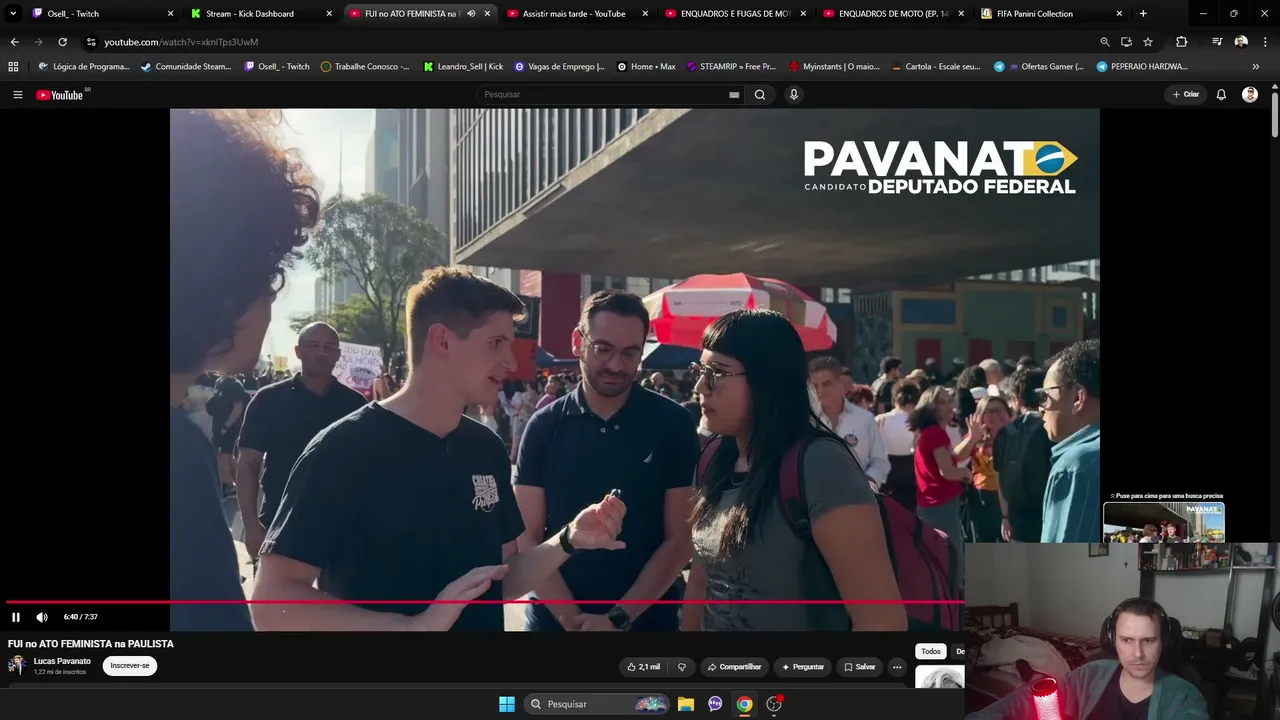Image resolution: width=1280 pixels, height=720 pixels.
Task: Bookmark this page with the star icon
Action: 1148,42
